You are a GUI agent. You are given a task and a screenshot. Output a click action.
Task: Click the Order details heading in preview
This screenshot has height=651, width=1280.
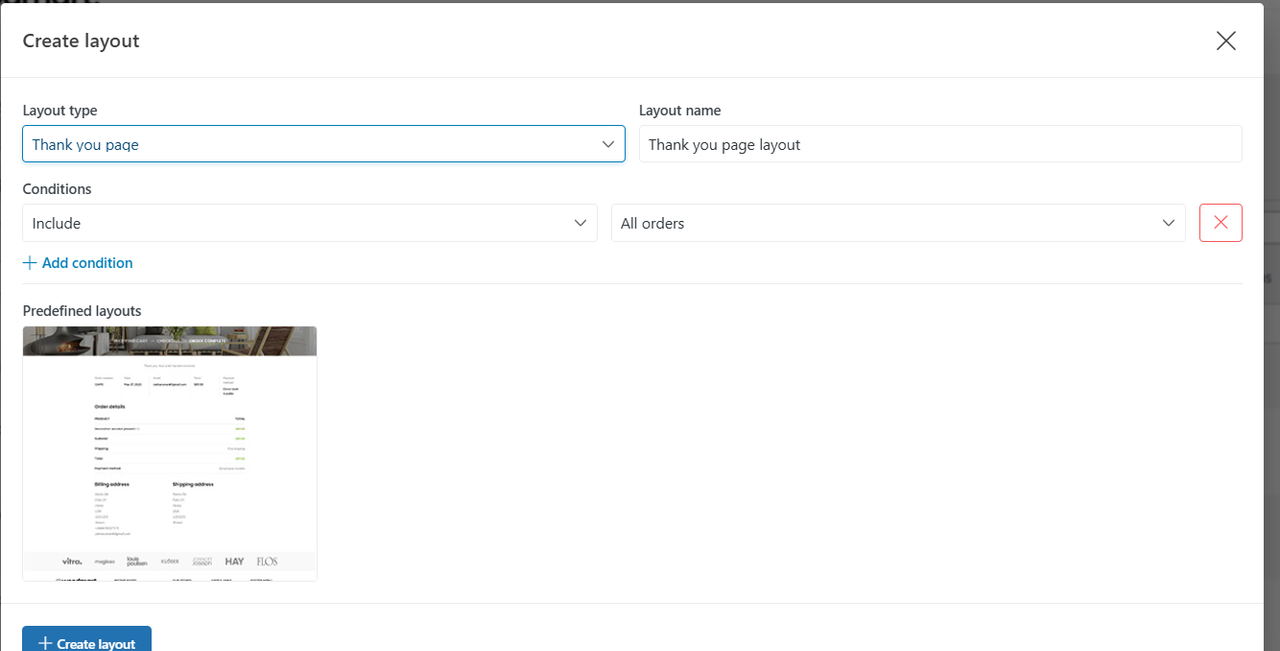coord(110,407)
